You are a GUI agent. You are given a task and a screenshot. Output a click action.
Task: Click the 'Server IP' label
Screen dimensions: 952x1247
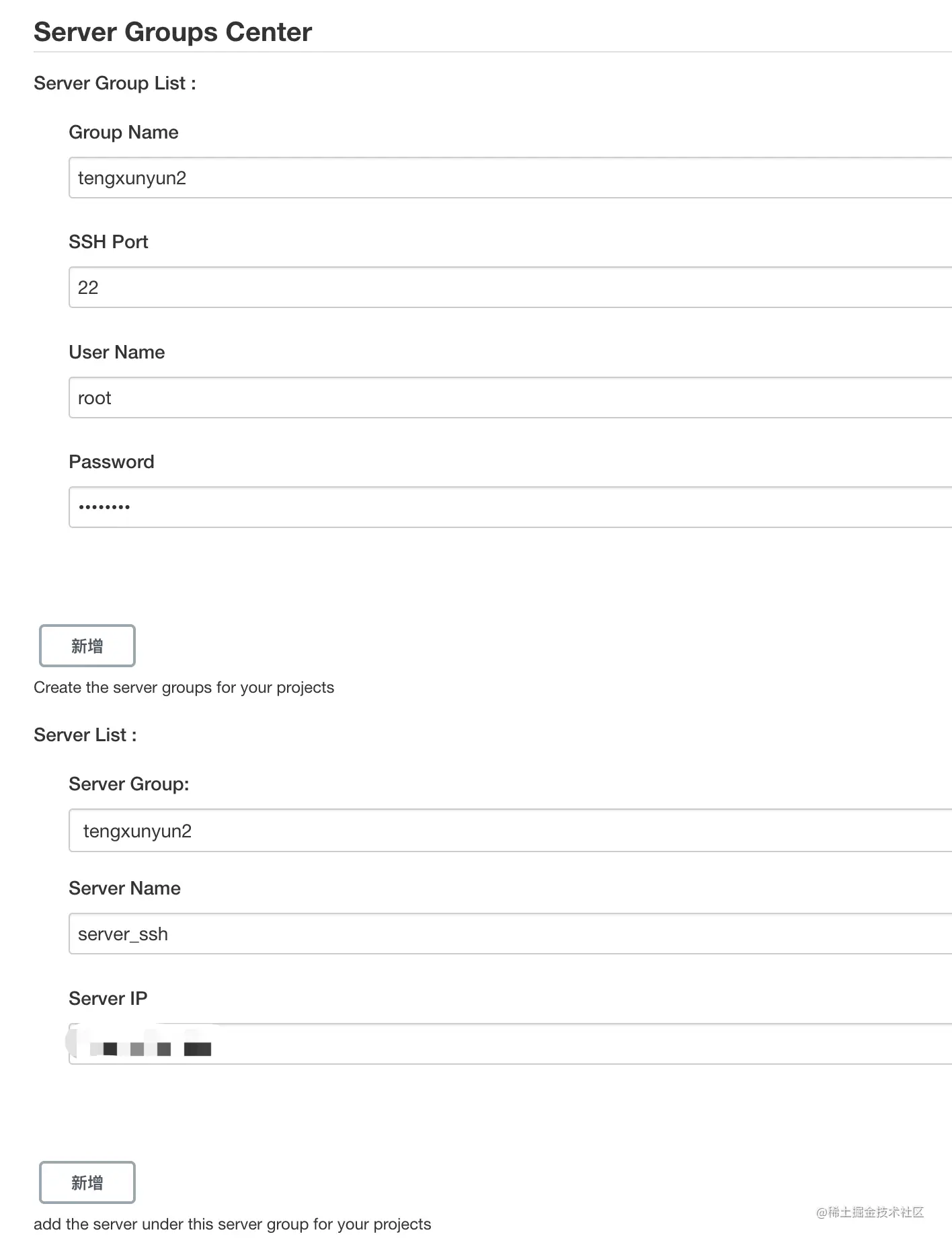pos(108,999)
